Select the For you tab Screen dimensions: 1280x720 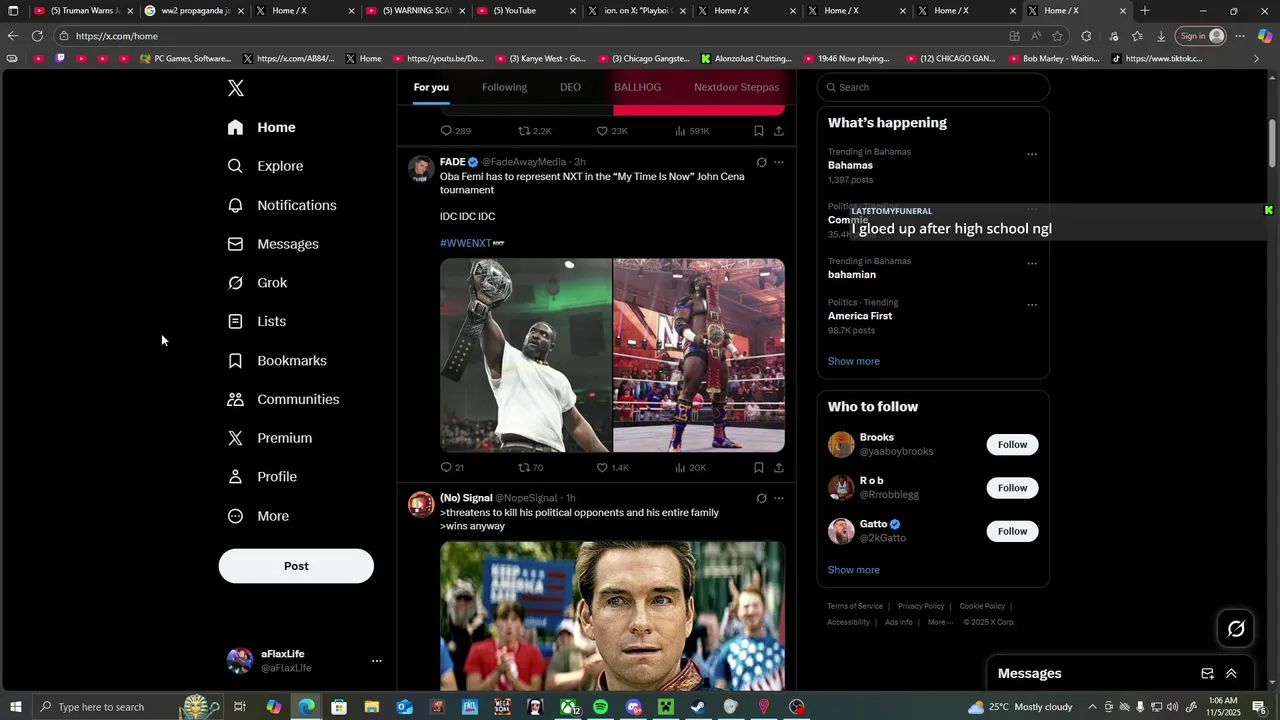(431, 87)
